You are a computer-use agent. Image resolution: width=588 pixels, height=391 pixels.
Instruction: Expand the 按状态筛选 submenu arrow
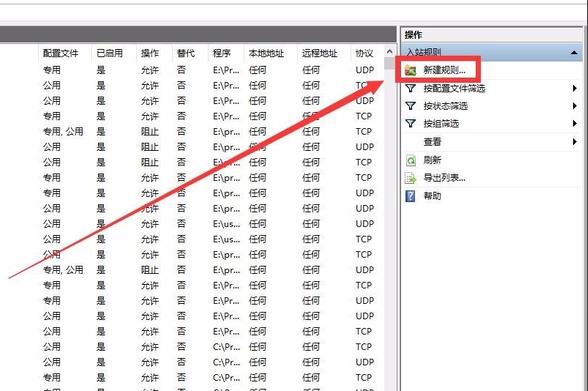[x=574, y=106]
